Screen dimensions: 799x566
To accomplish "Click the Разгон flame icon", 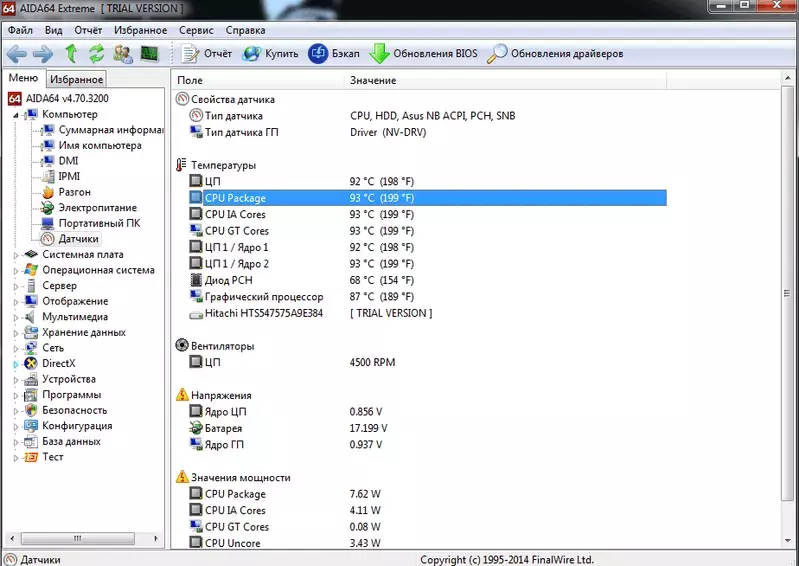I will 48,192.
